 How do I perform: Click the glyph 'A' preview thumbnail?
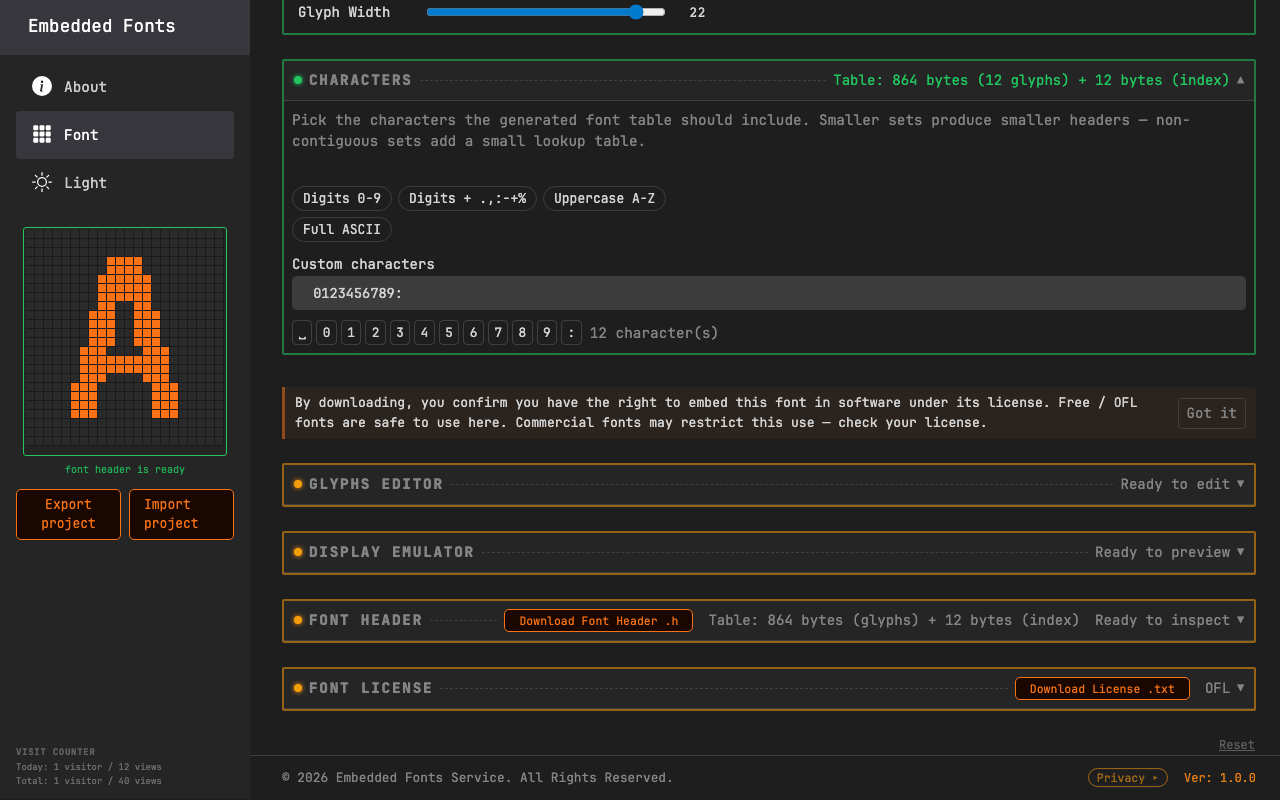125,341
